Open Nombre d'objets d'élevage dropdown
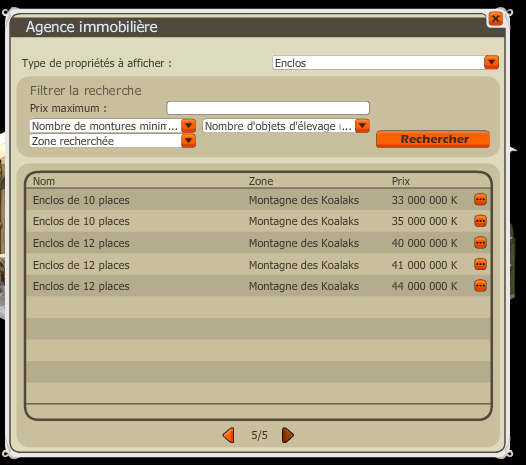 click(362, 126)
